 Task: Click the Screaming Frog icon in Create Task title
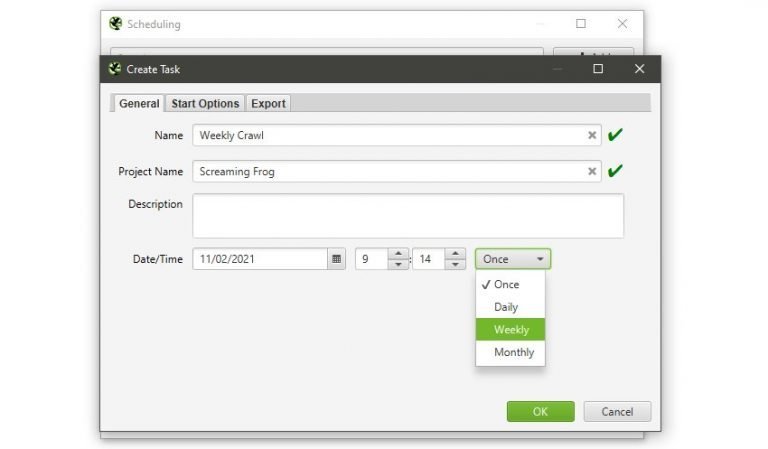115,69
